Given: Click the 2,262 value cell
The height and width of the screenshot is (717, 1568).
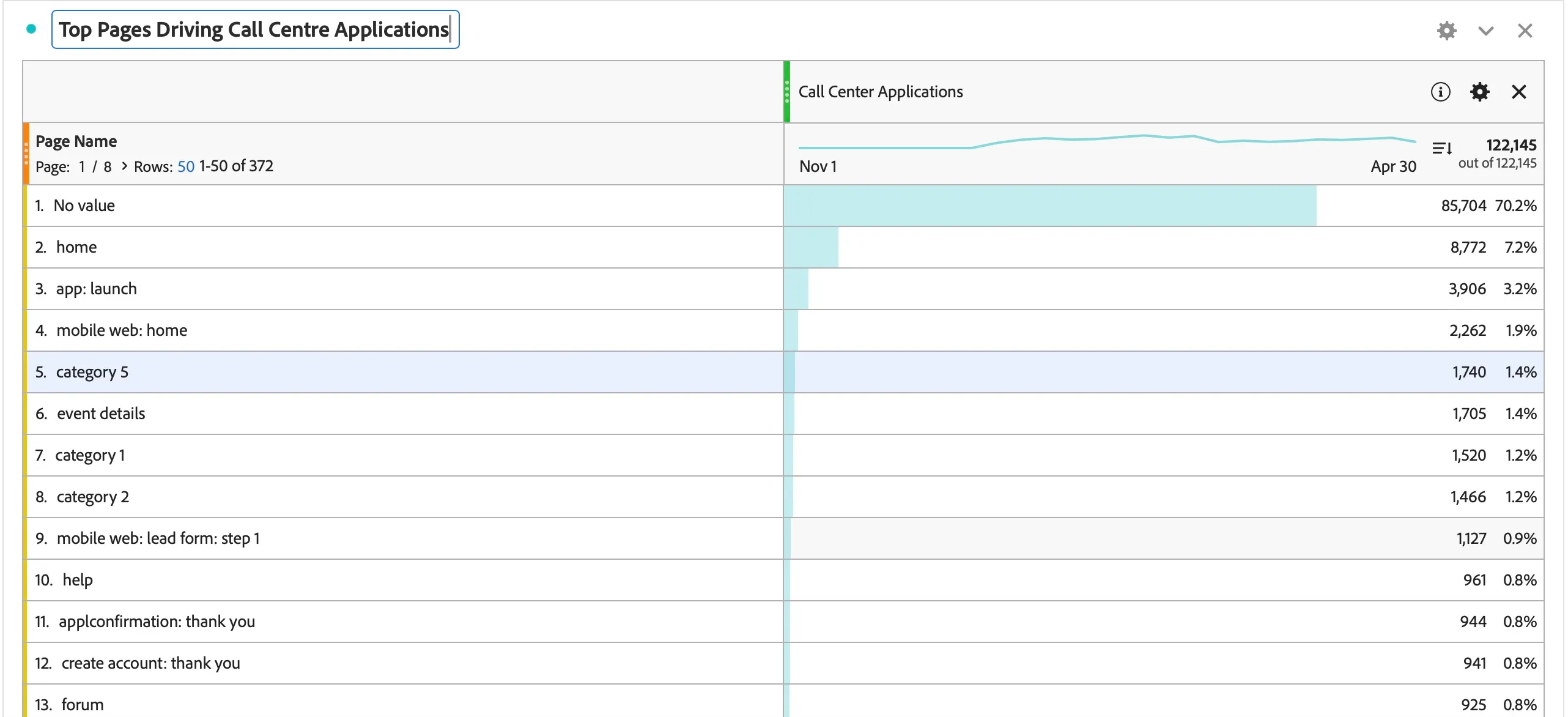Looking at the screenshot, I should click(x=1467, y=330).
